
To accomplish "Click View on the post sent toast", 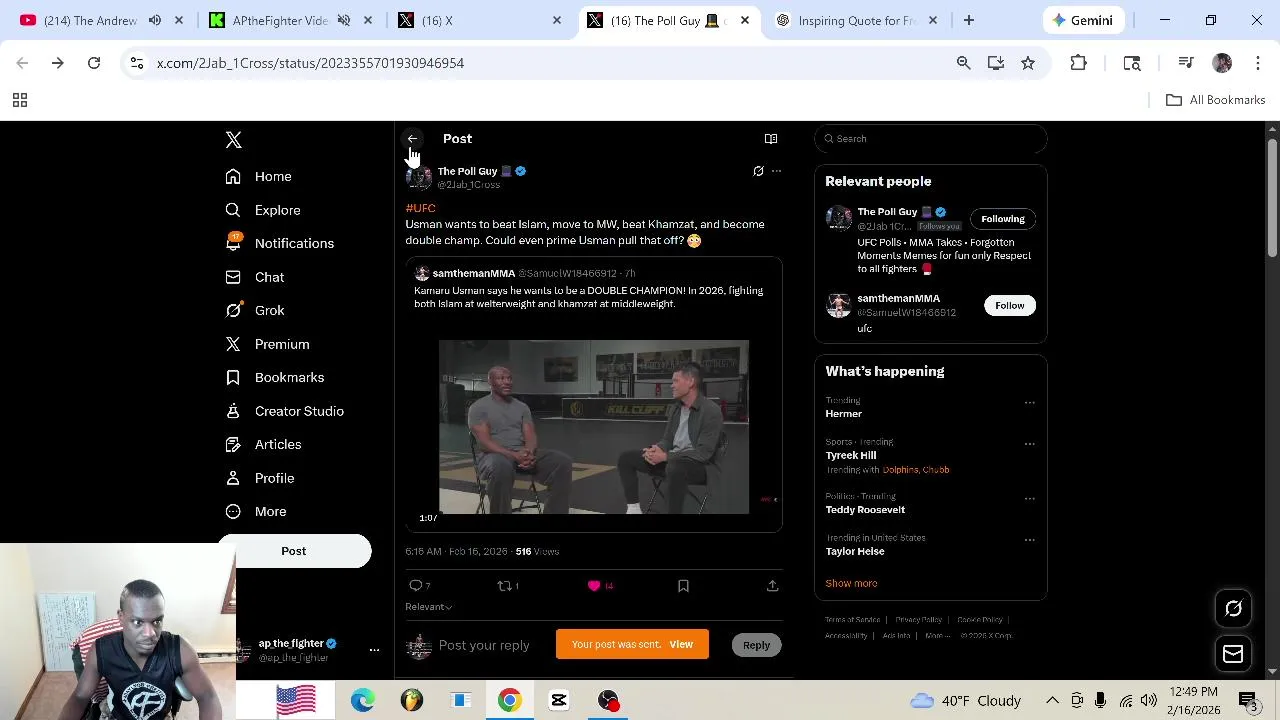I will pos(681,645).
